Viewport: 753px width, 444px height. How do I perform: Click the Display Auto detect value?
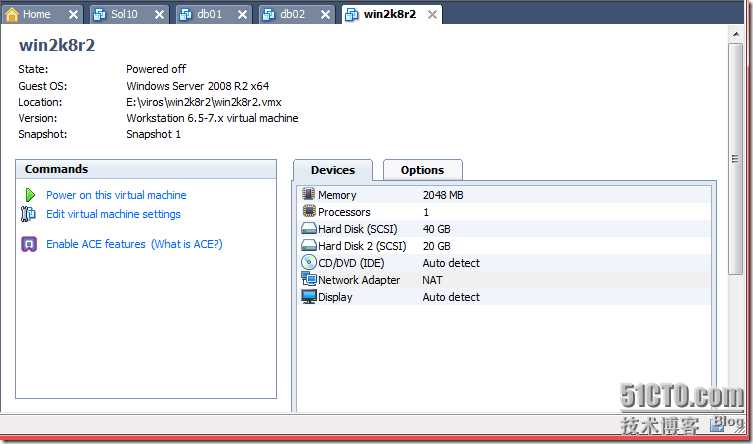click(x=451, y=297)
